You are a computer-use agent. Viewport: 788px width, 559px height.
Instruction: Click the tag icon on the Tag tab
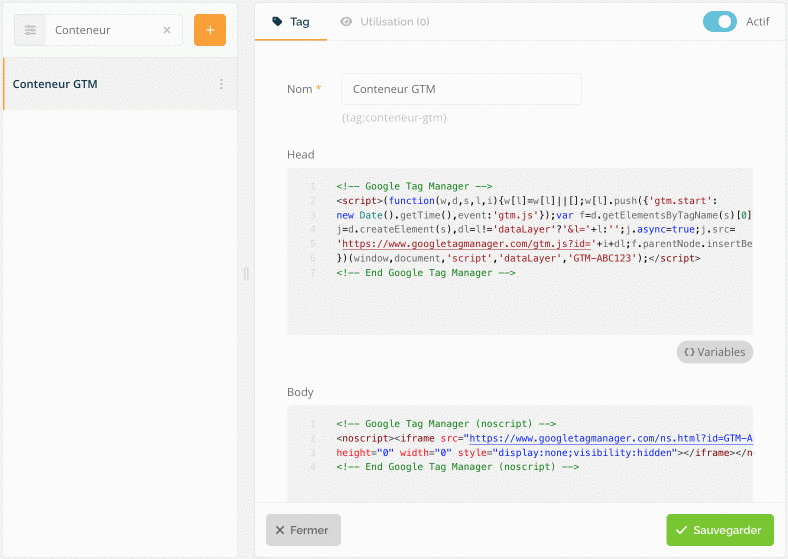coord(277,22)
